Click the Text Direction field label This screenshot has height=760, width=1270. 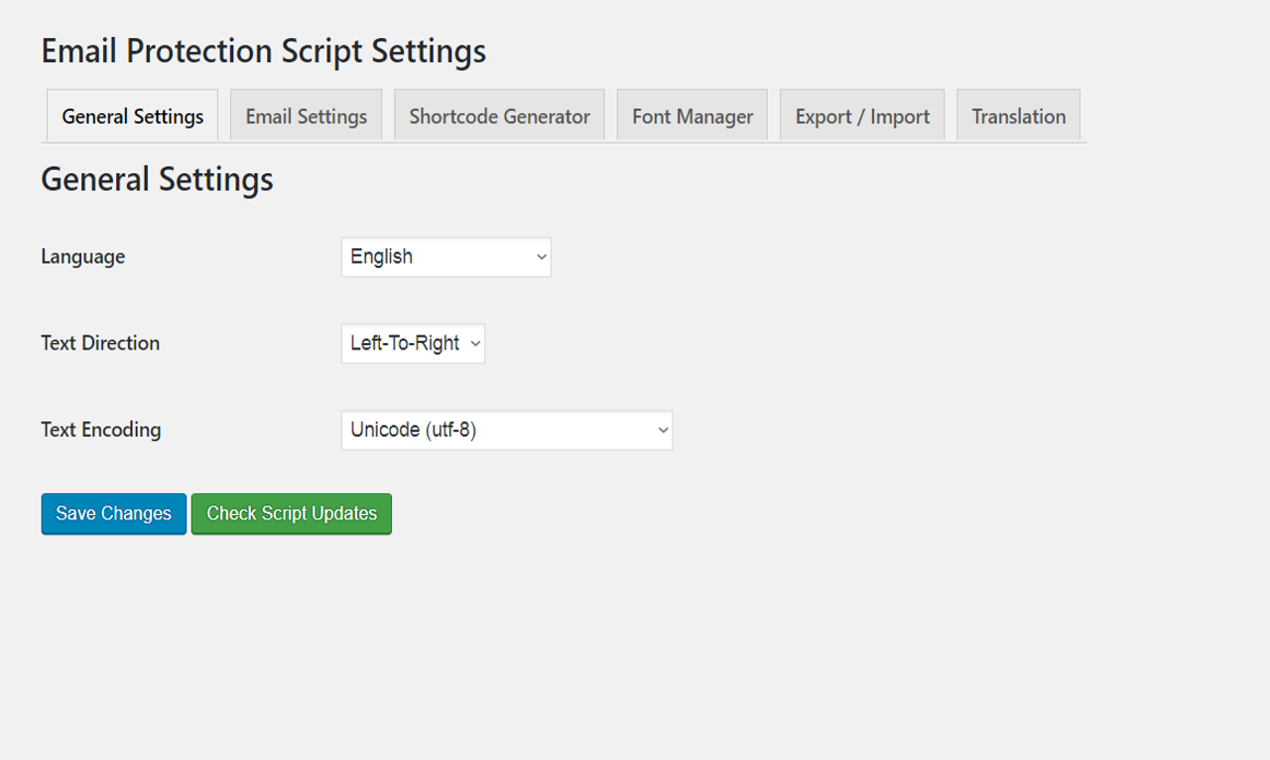[x=99, y=343]
